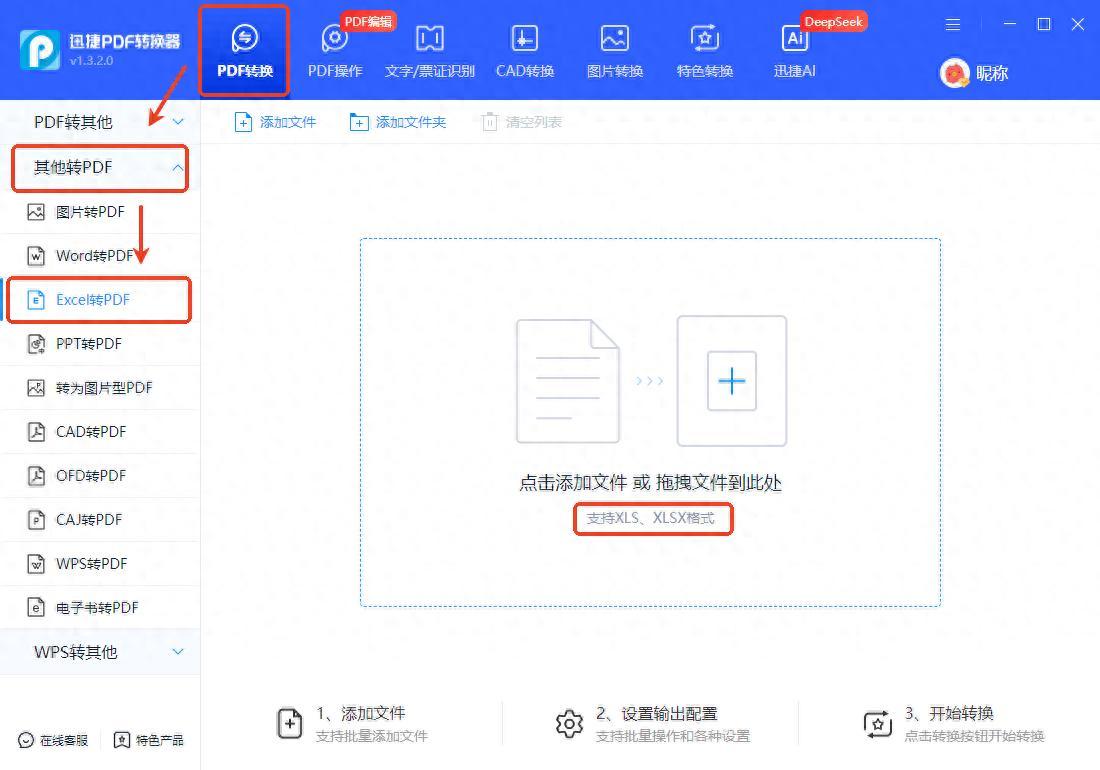
Task: Collapse the 其他转PDF section
Action: (x=178, y=167)
